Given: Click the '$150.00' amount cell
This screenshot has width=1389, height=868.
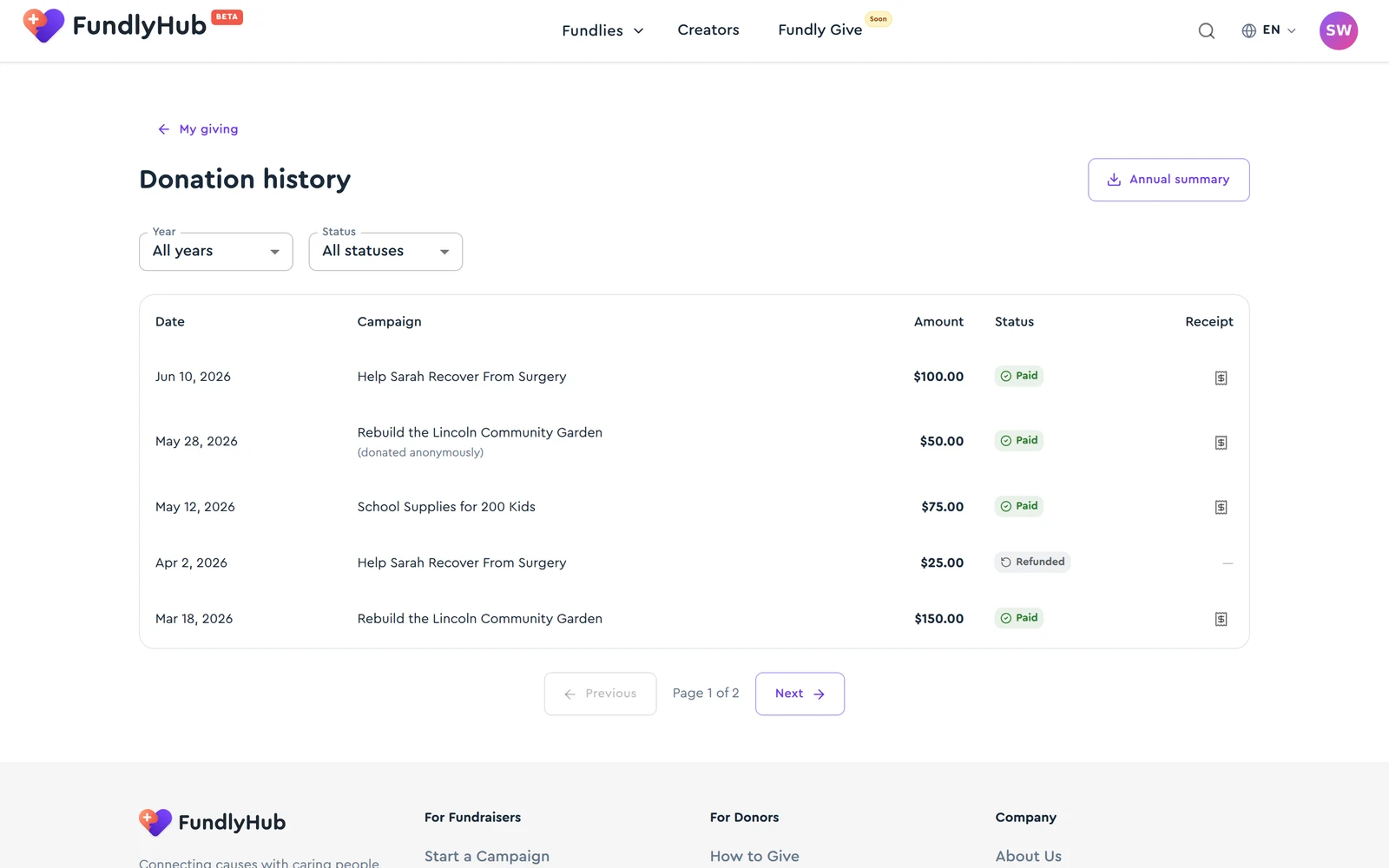Looking at the screenshot, I should click(x=938, y=619).
